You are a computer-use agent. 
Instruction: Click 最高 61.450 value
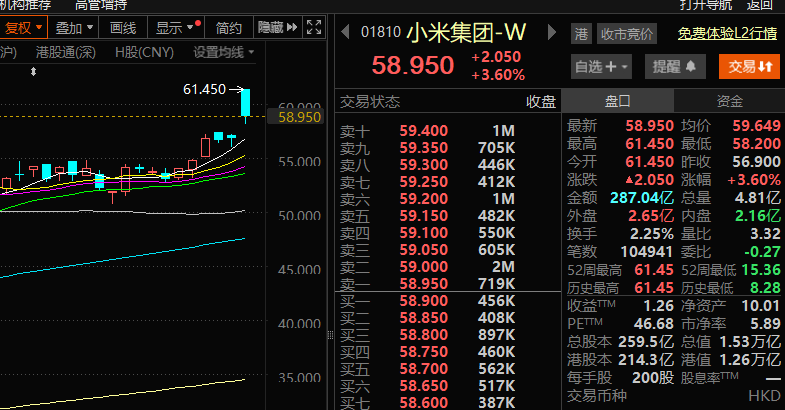coord(649,144)
